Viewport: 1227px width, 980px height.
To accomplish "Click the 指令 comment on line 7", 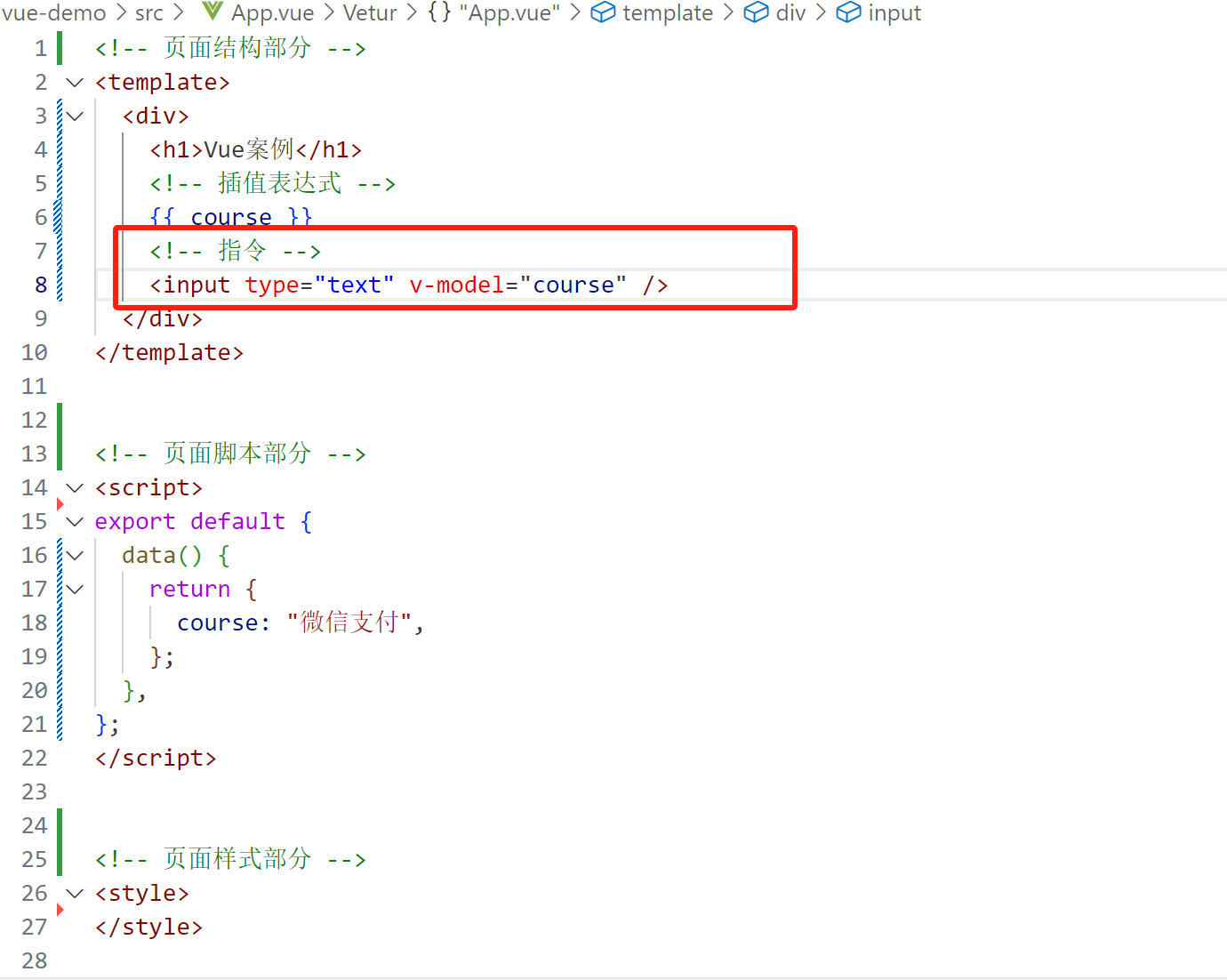I will tap(235, 251).
